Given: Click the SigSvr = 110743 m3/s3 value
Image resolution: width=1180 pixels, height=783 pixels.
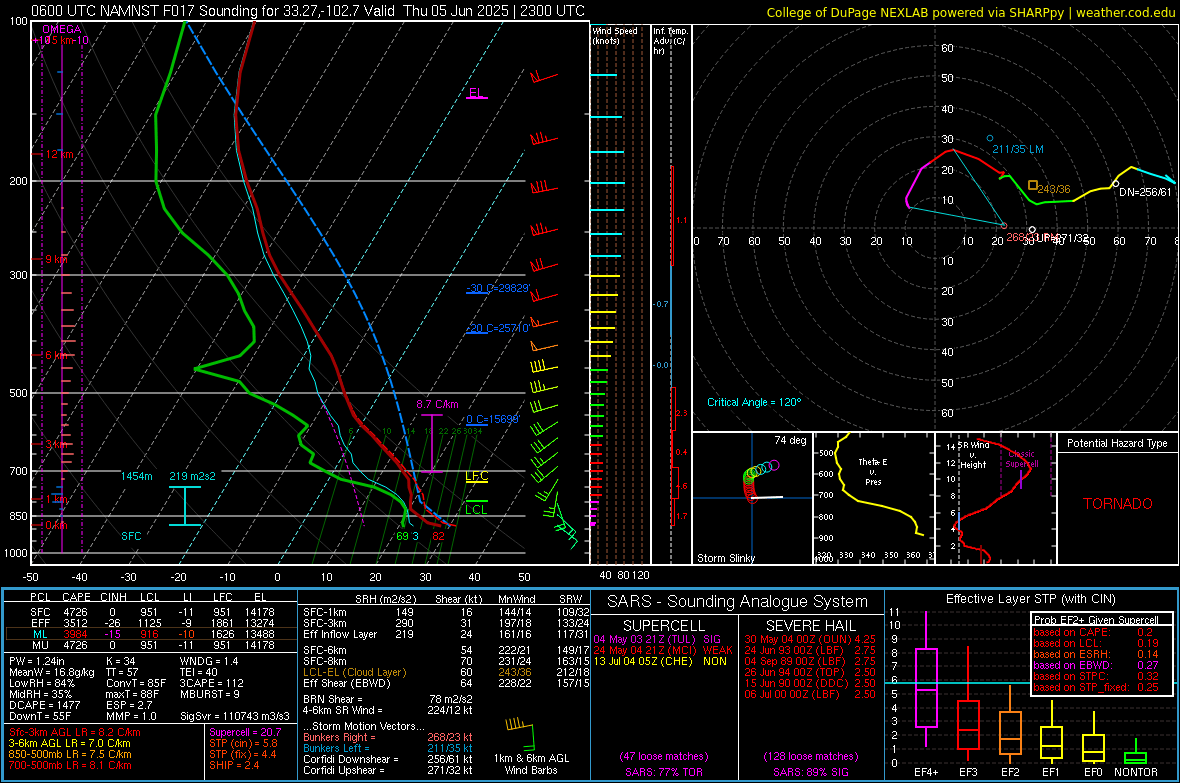Looking at the screenshot, I should 234,716.
